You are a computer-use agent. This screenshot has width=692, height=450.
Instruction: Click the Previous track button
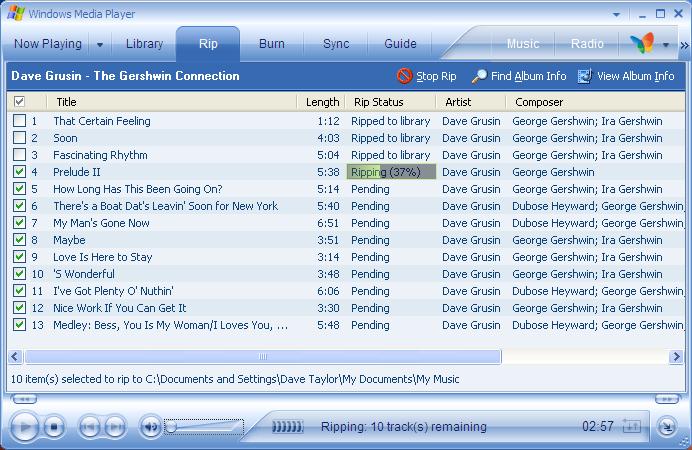[90, 427]
